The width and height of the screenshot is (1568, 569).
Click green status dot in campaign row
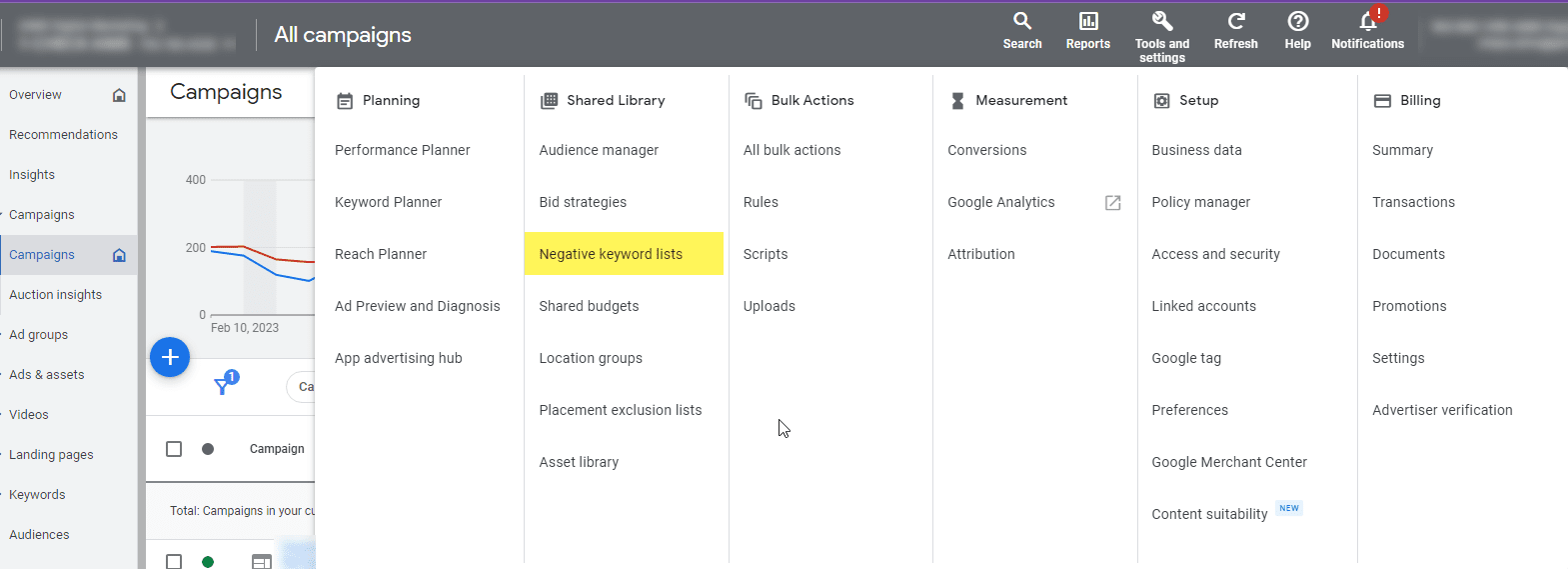(208, 562)
